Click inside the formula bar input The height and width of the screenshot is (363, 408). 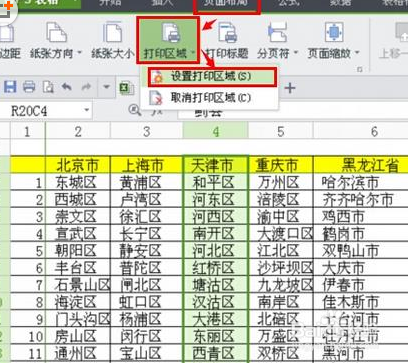click(293, 113)
